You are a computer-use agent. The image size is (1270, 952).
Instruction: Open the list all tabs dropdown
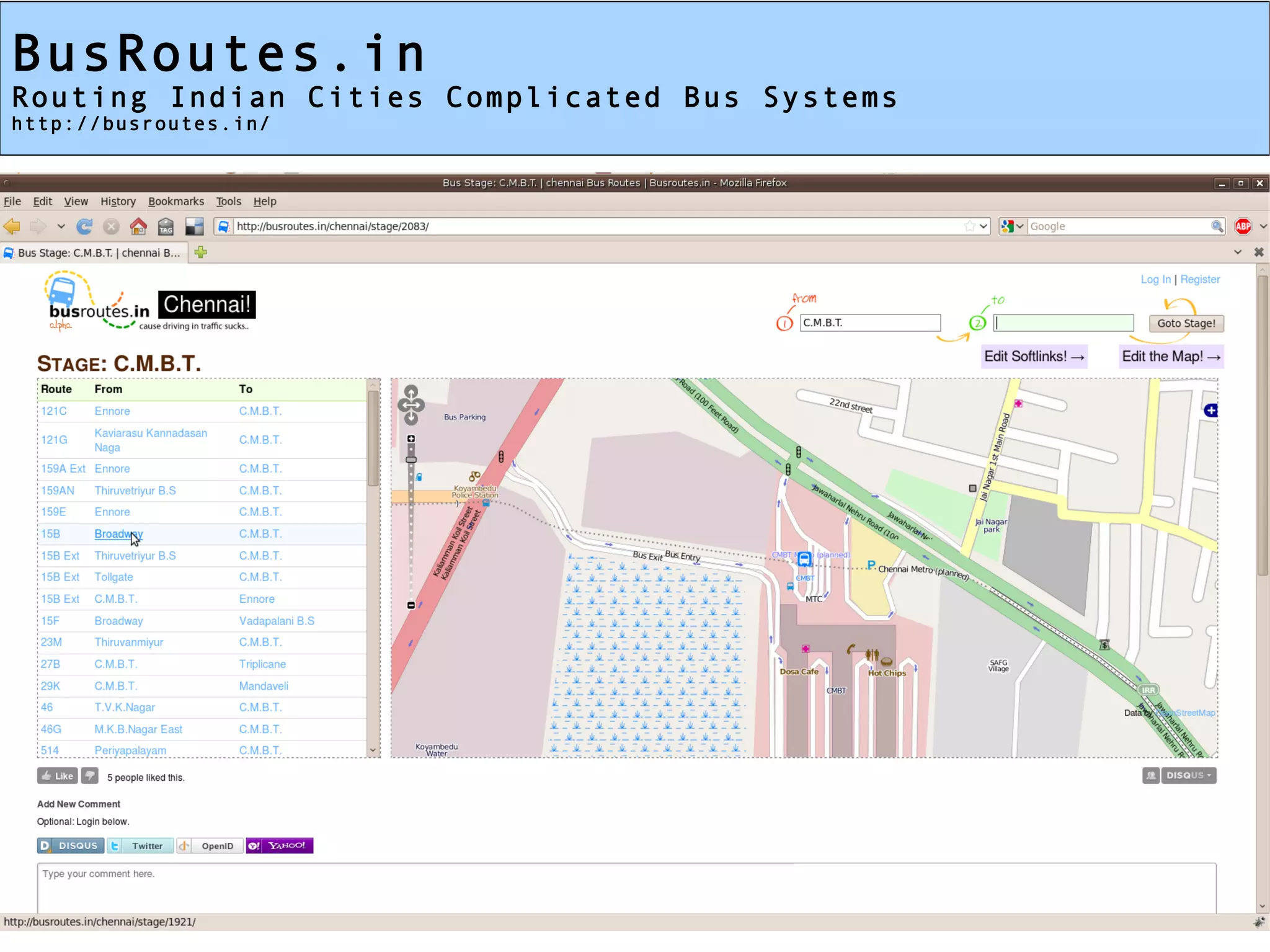1237,252
